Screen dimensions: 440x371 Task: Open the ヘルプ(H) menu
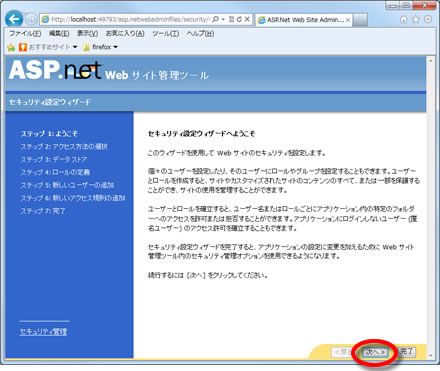pyautogui.click(x=200, y=34)
